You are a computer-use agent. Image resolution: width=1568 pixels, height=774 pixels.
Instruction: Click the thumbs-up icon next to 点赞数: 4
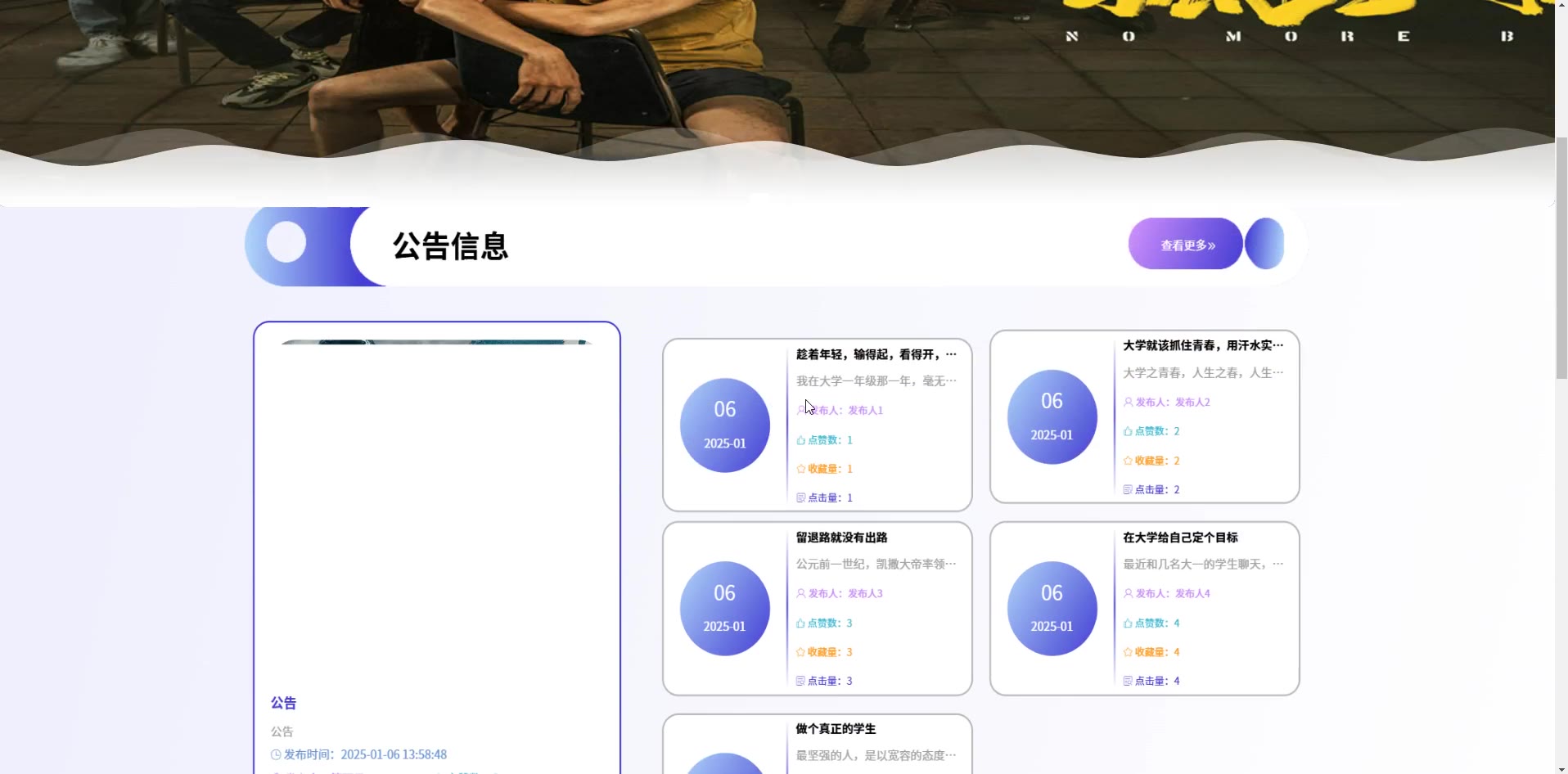(x=1128, y=623)
